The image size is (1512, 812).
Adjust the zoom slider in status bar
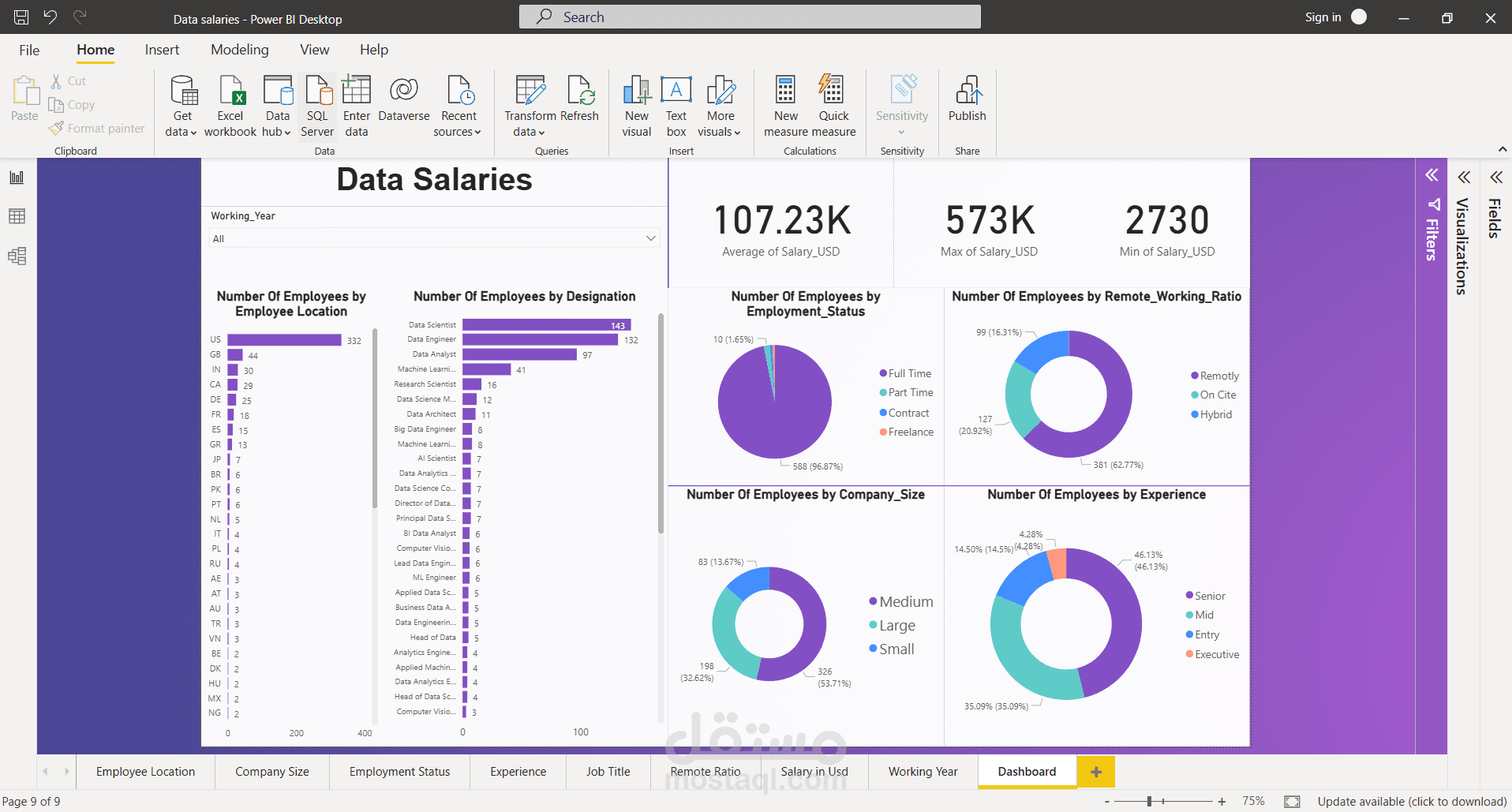coord(1150,802)
